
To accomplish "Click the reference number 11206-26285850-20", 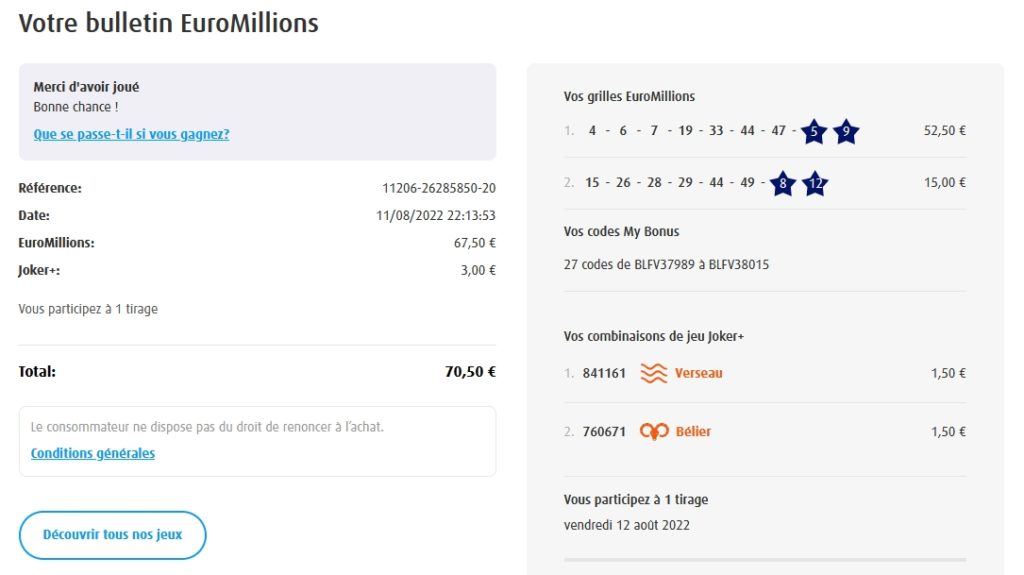I will (x=439, y=188).
